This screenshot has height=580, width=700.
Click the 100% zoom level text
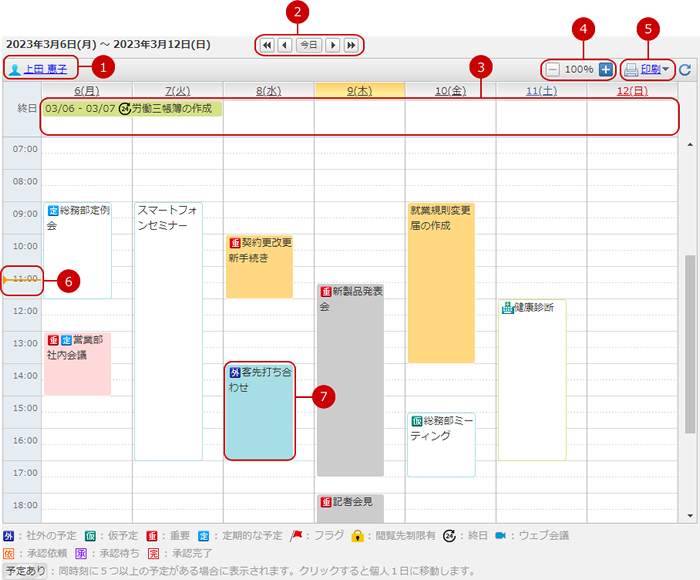coord(579,70)
